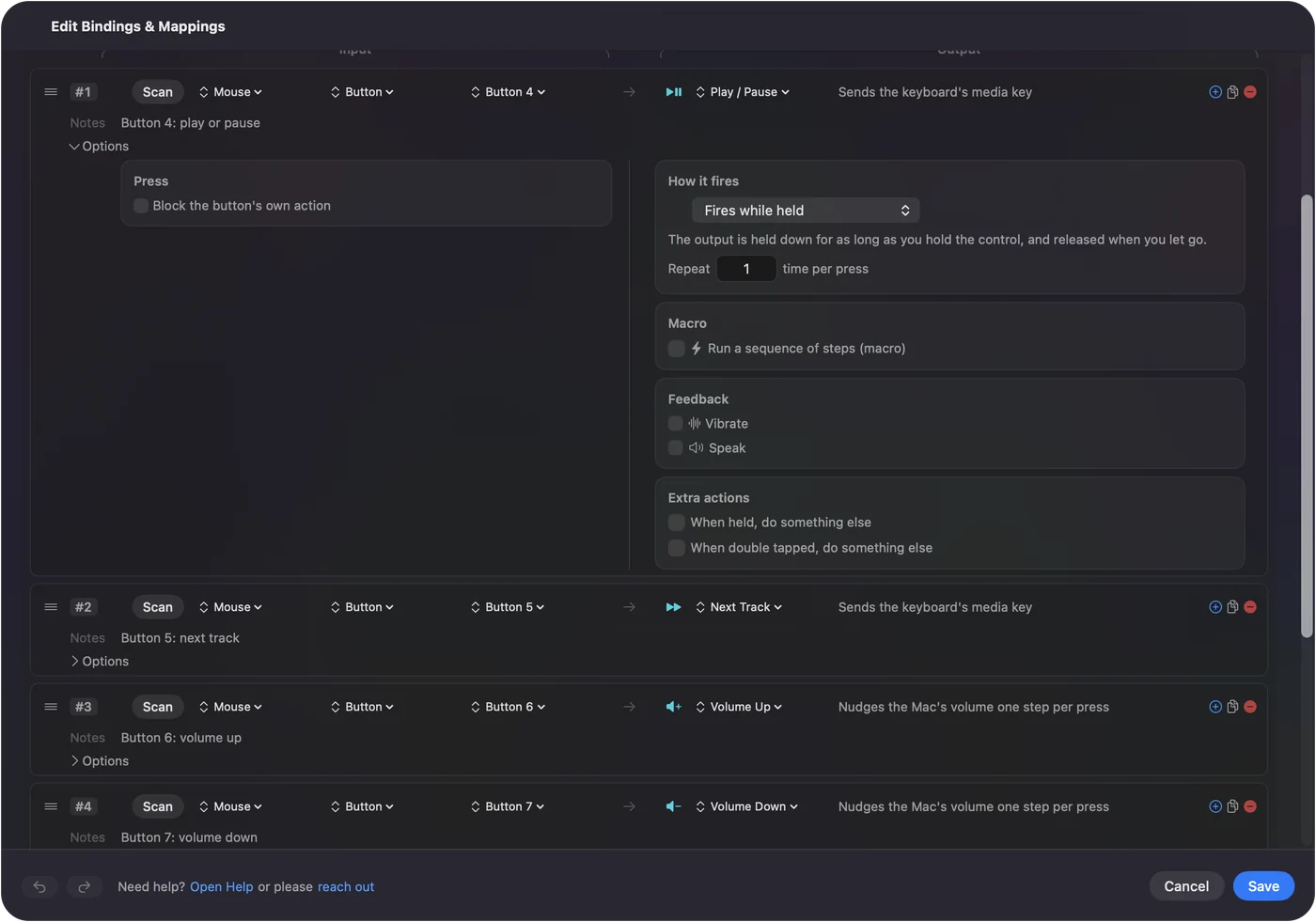Click the Repeat count field
The height and width of the screenshot is (922, 1316).
click(x=746, y=269)
